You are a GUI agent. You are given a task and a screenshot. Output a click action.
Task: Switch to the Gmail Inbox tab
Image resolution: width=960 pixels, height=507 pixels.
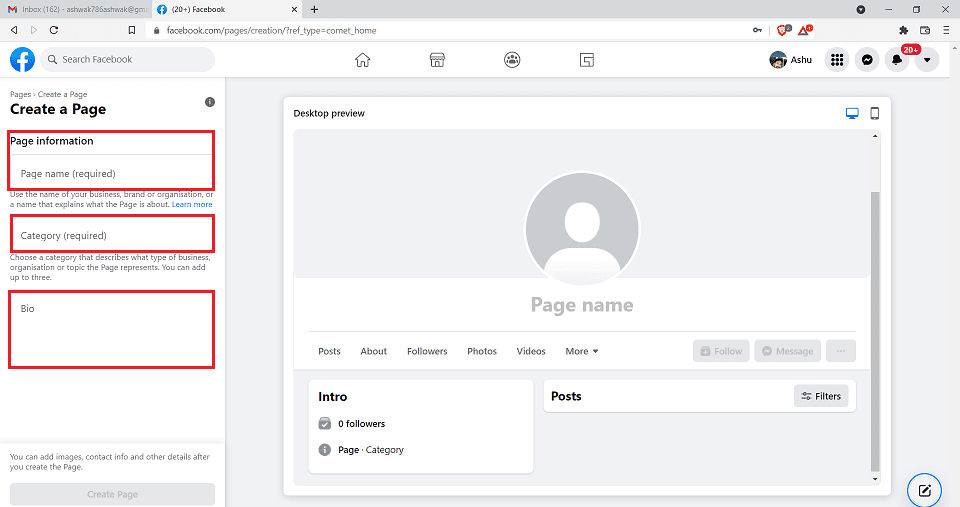77,9
